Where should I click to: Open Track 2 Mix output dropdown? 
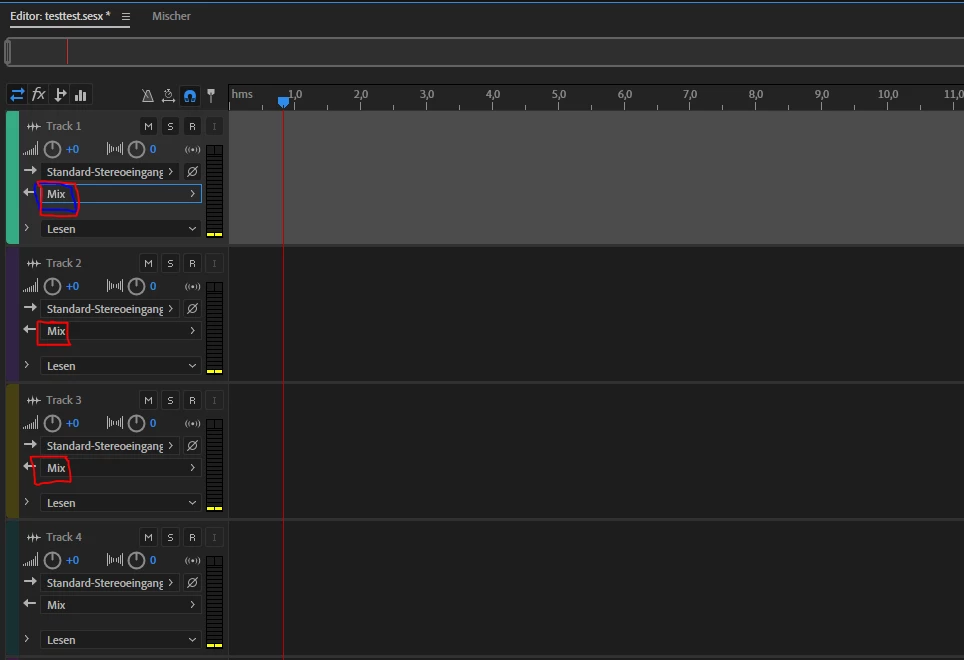[x=121, y=331]
